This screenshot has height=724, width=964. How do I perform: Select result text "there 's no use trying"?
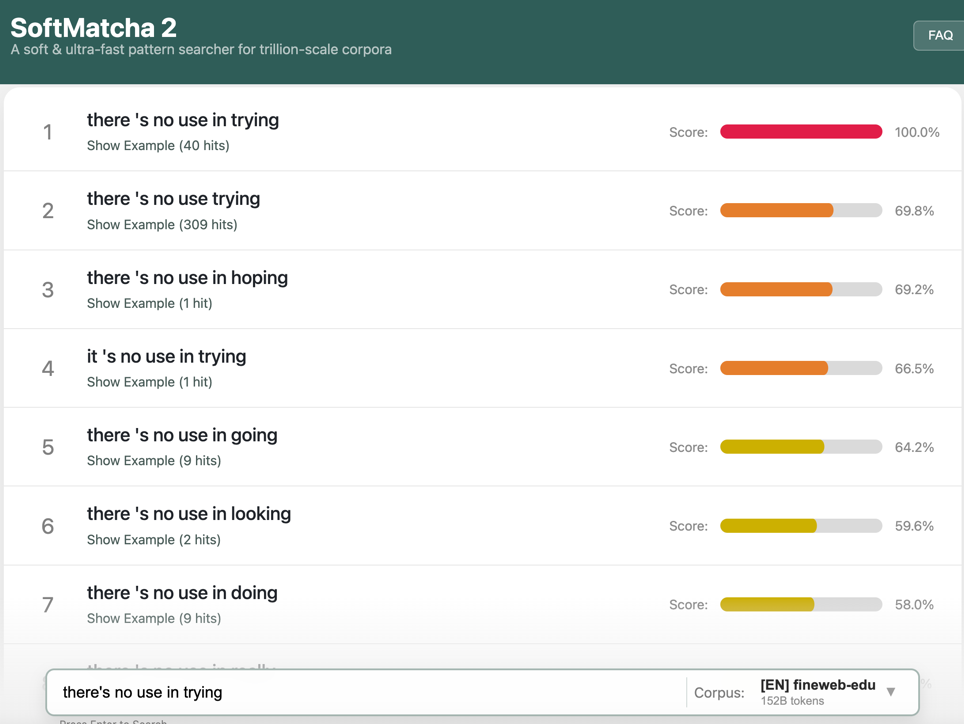point(173,199)
